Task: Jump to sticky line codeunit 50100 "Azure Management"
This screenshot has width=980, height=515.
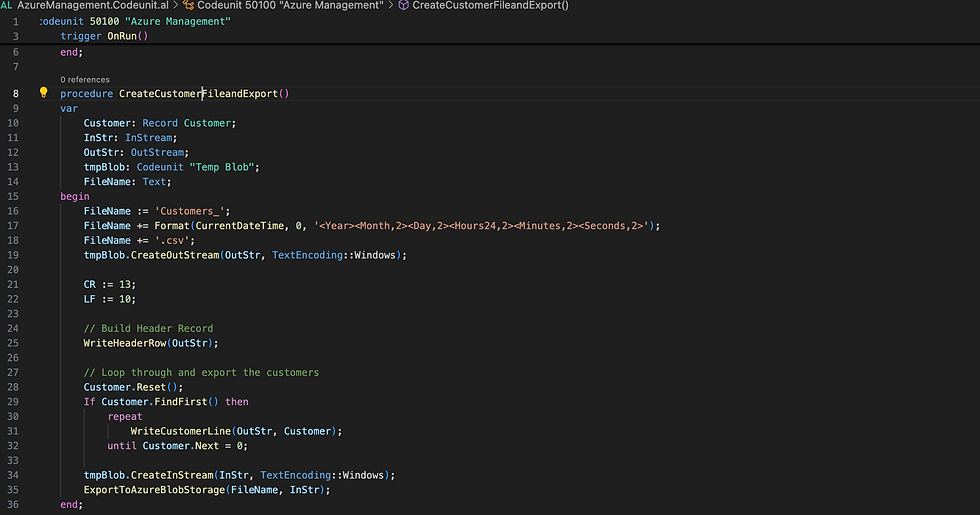Action: [x=135, y=21]
